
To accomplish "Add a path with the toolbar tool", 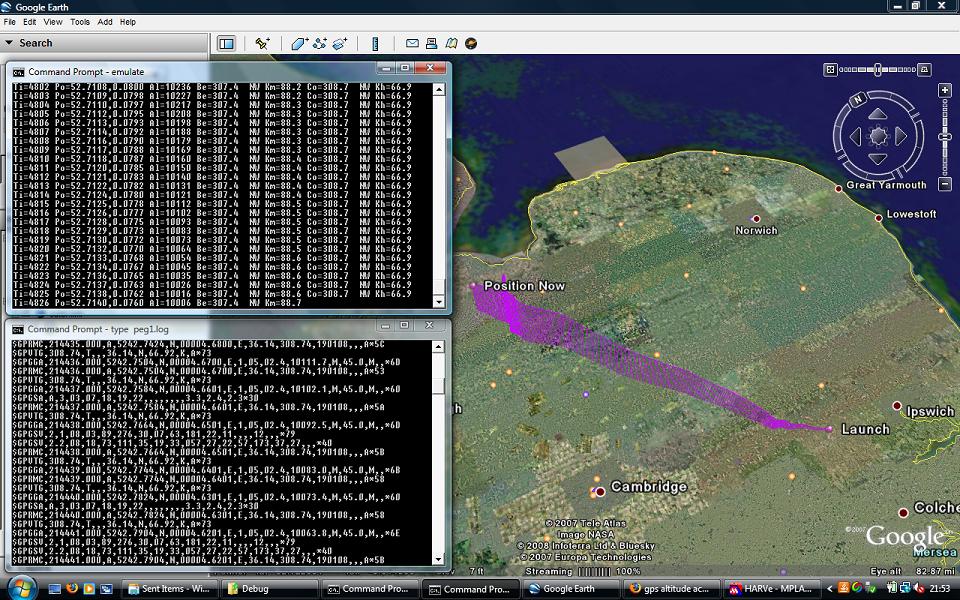I will click(x=320, y=43).
